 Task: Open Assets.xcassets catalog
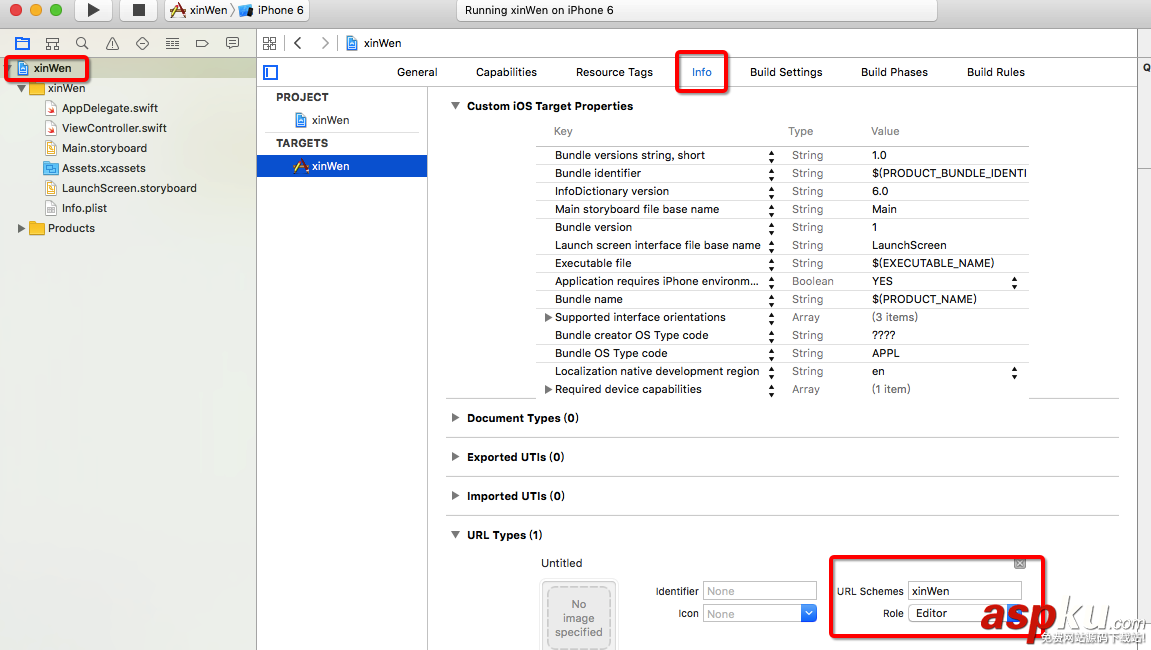coord(104,168)
